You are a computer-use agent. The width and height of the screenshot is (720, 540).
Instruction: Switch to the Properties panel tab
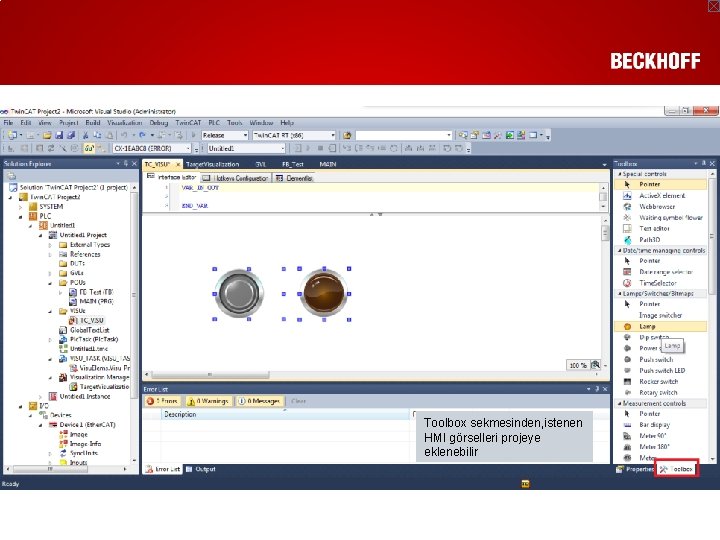point(635,469)
